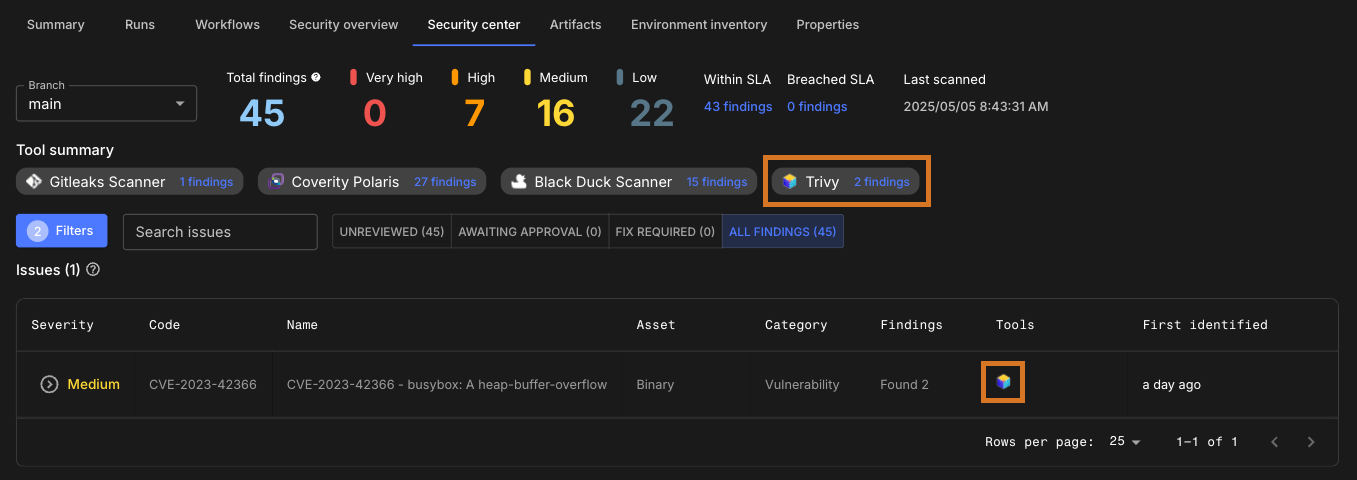Click the High count 7
The width and height of the screenshot is (1357, 480).
(474, 113)
